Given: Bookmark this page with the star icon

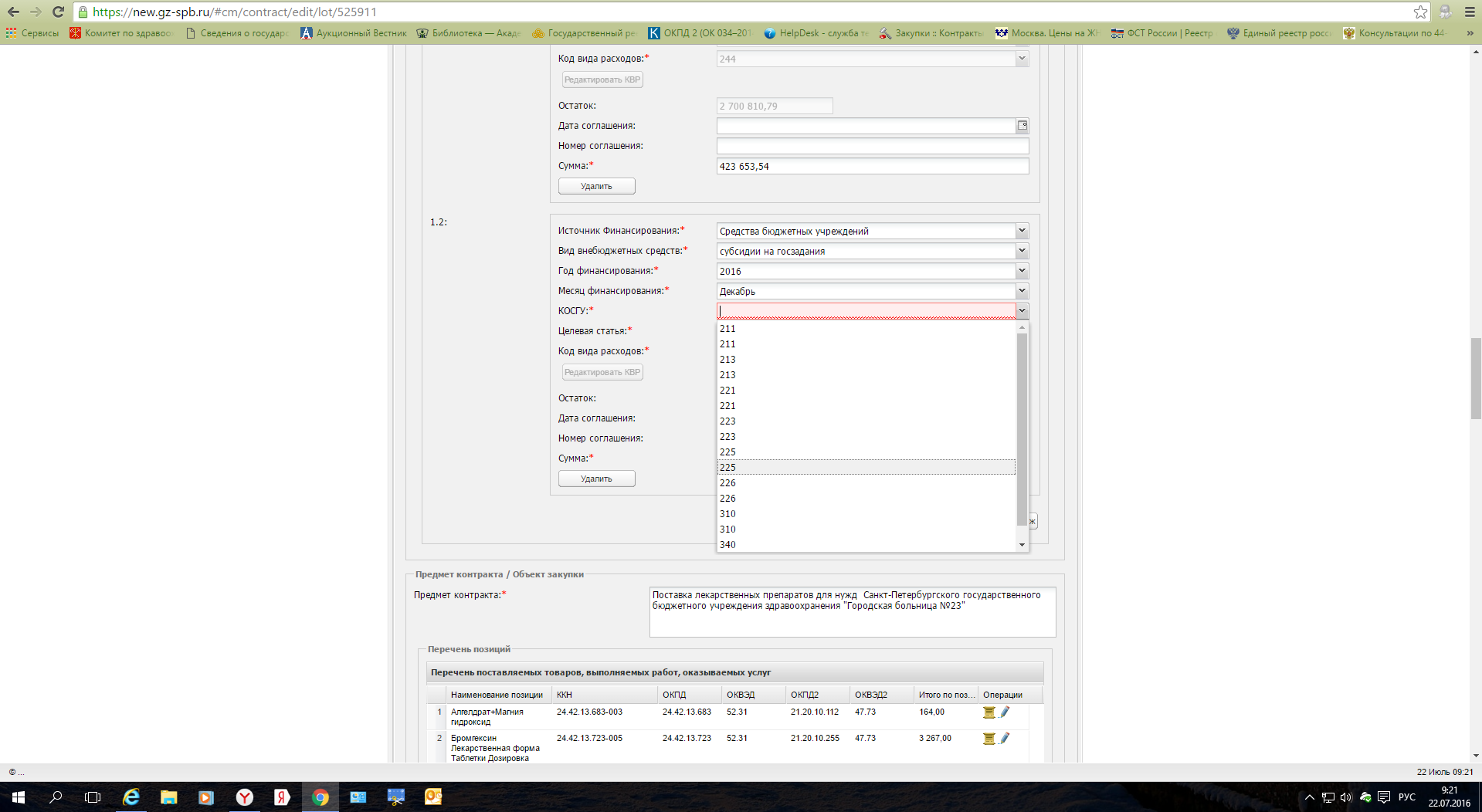Looking at the screenshot, I should pyautogui.click(x=1420, y=12).
